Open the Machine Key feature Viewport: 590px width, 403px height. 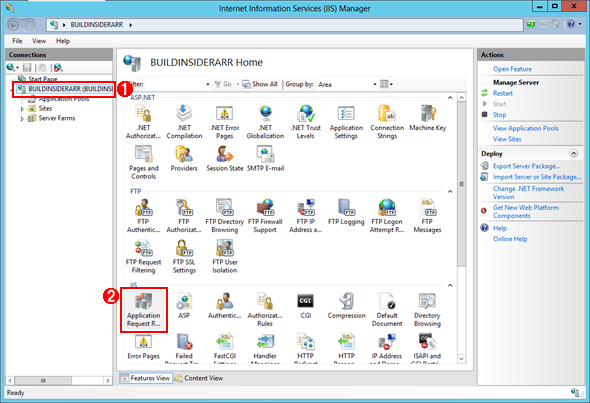[x=427, y=118]
